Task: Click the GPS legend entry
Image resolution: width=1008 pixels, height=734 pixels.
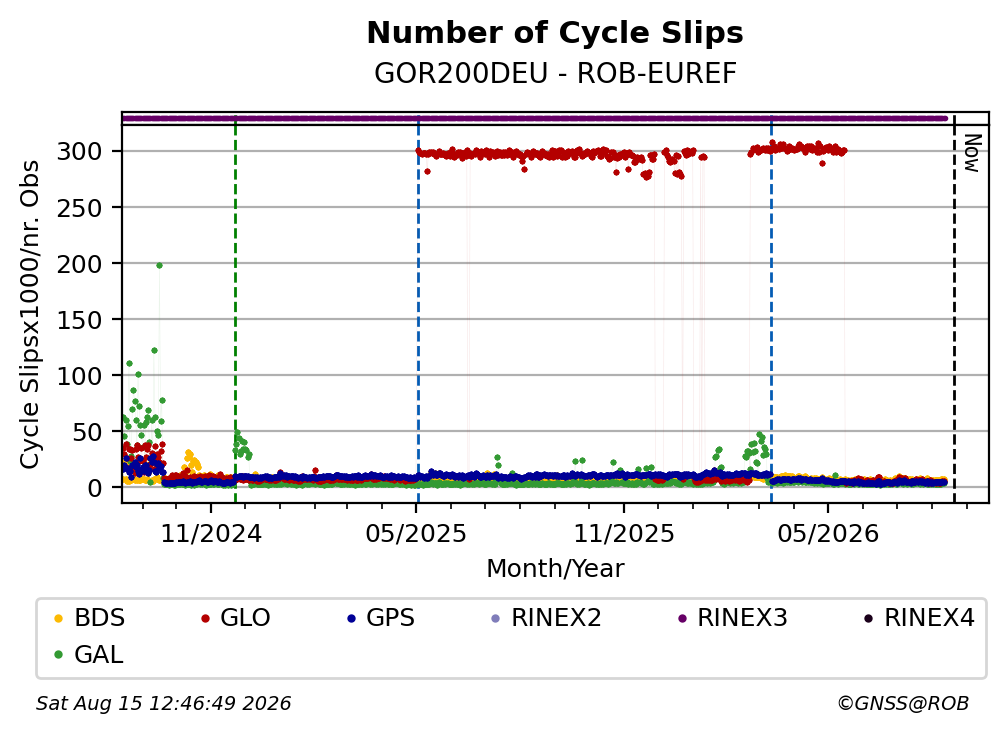Action: tap(381, 618)
